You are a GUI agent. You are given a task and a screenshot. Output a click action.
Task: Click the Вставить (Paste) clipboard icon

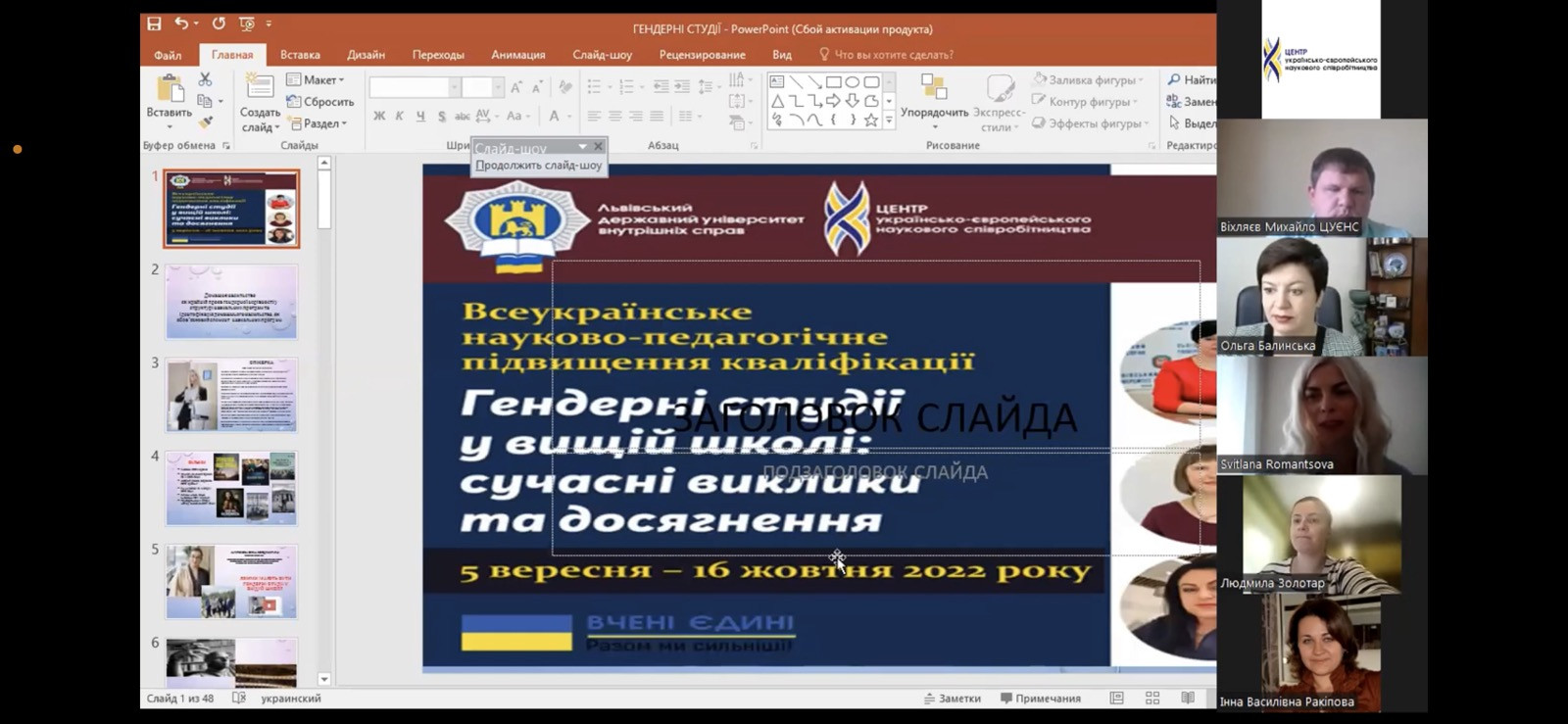170,89
